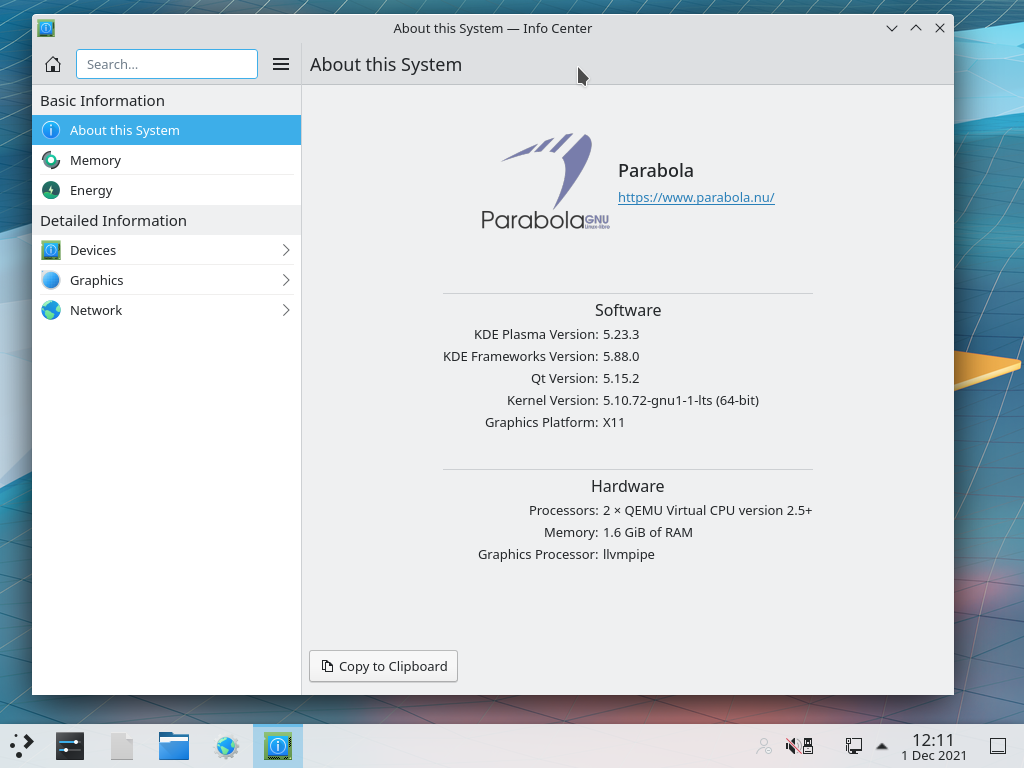1024x768 pixels.
Task: Click the Hardware section heading
Action: click(628, 487)
